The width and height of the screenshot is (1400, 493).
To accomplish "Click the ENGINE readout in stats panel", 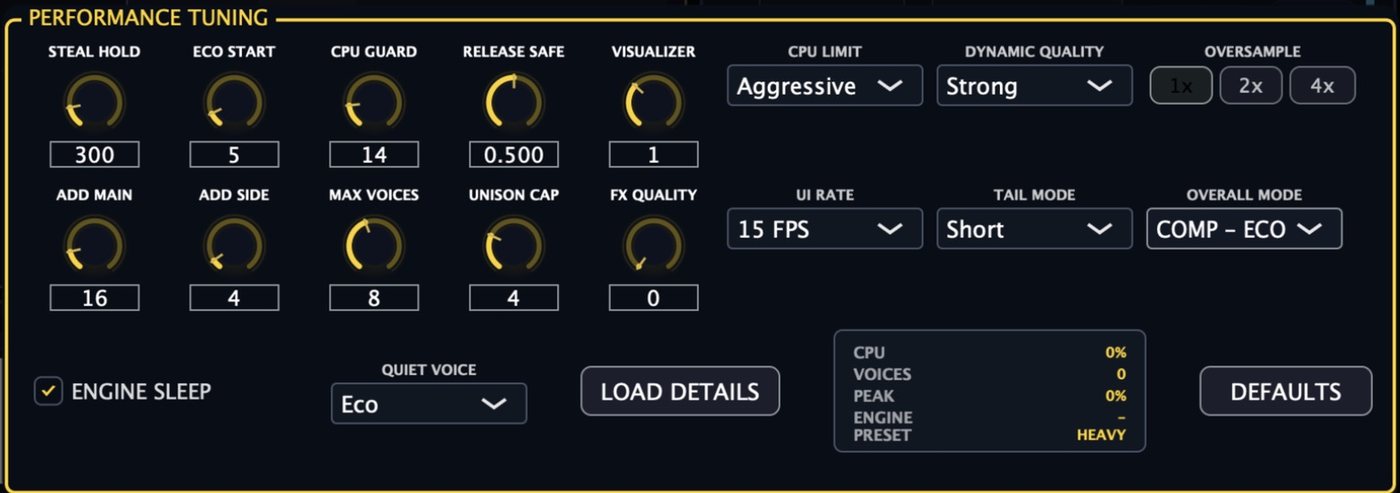I will [x=990, y=417].
